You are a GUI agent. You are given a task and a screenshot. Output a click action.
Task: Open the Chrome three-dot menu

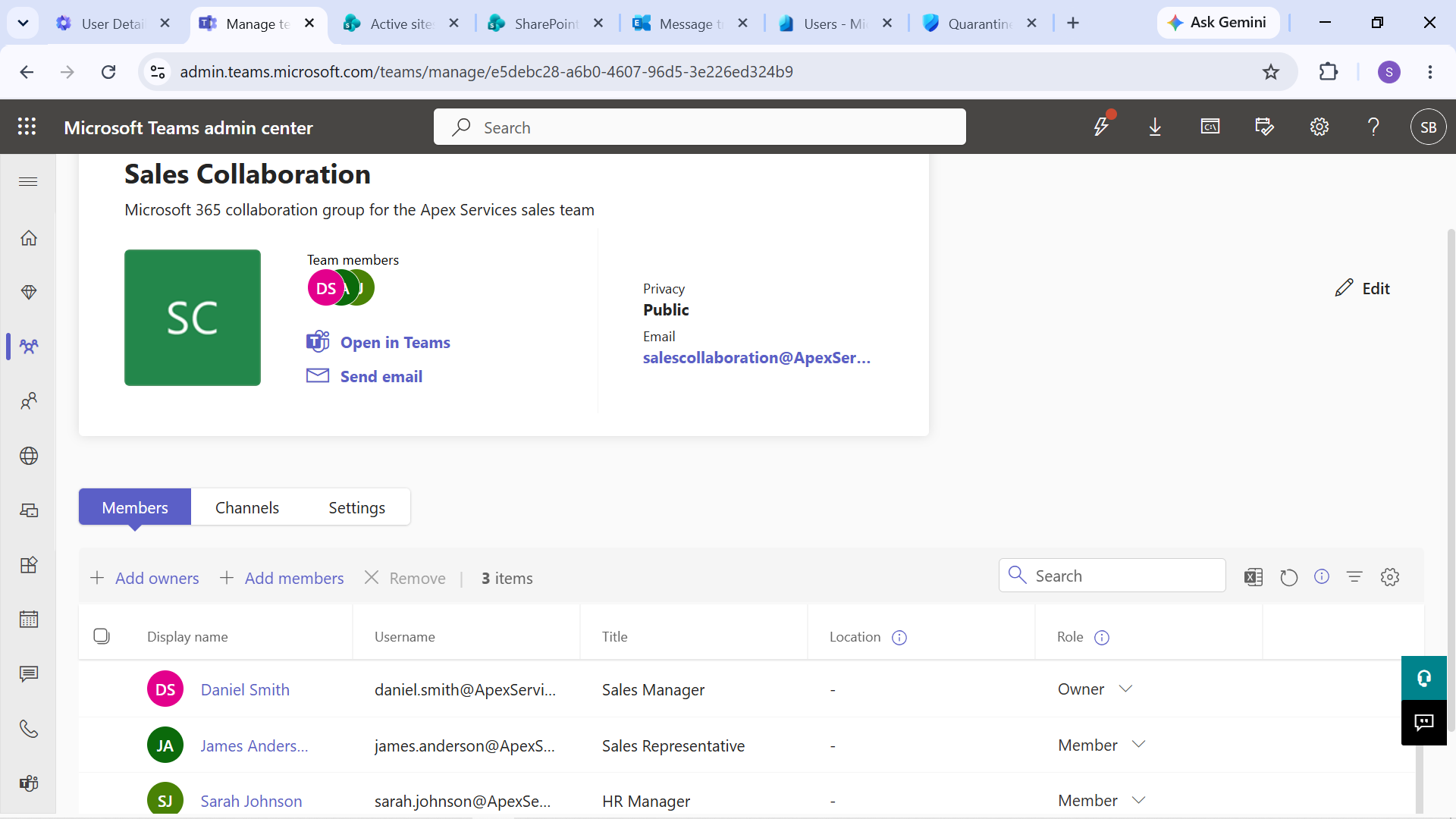(x=1430, y=72)
